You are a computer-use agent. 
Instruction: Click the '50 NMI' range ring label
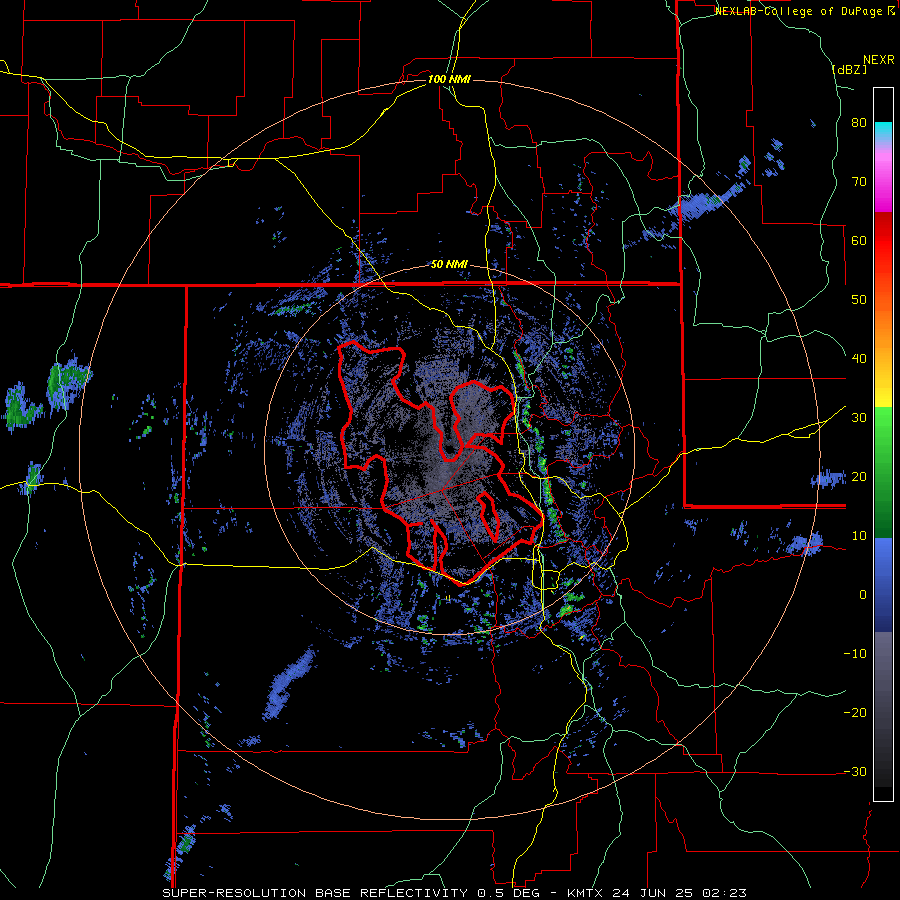tap(449, 265)
